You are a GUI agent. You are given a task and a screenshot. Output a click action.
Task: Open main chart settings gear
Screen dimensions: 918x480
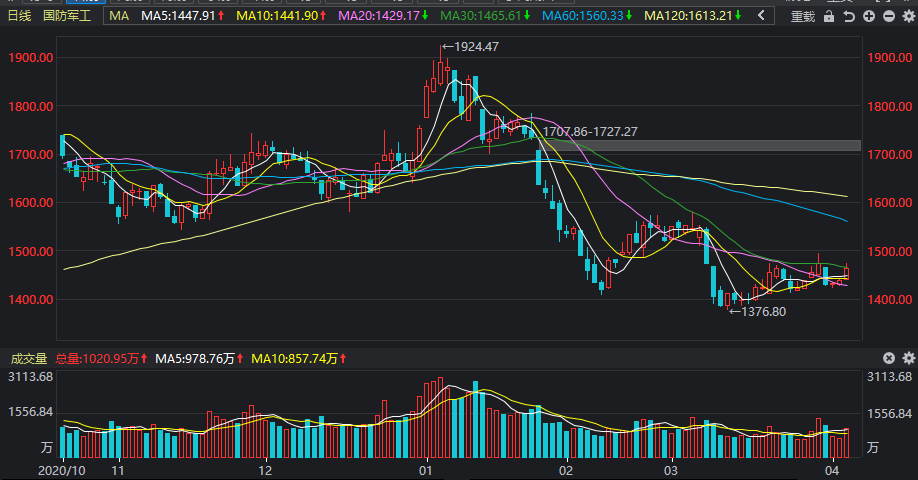coord(909,16)
